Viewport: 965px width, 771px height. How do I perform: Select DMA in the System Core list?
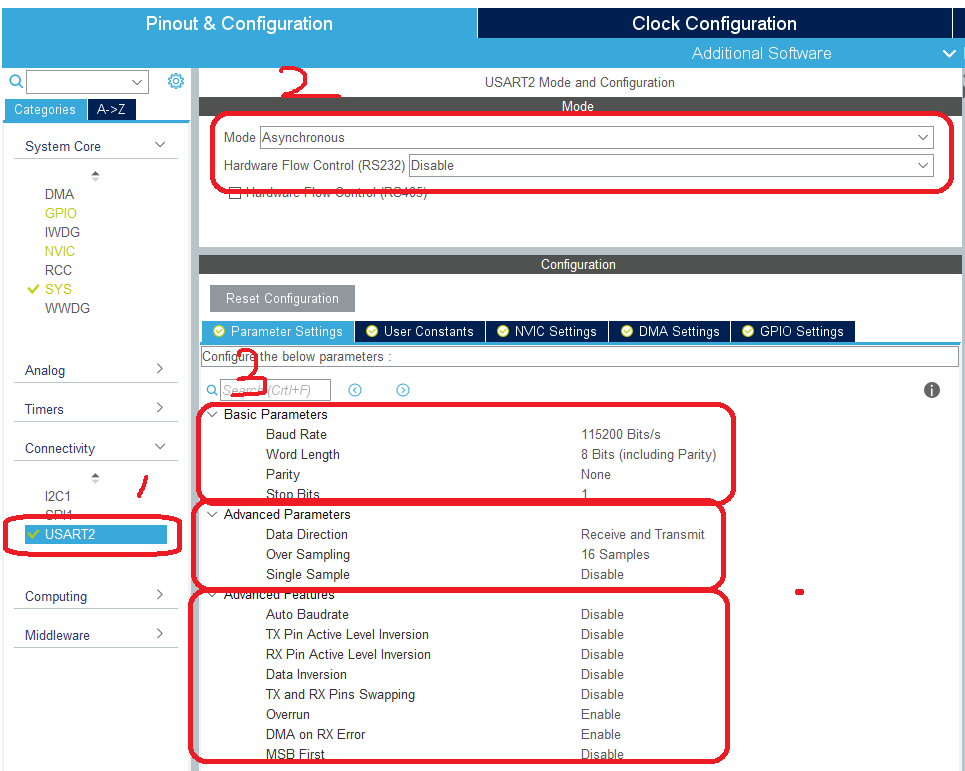click(x=59, y=194)
